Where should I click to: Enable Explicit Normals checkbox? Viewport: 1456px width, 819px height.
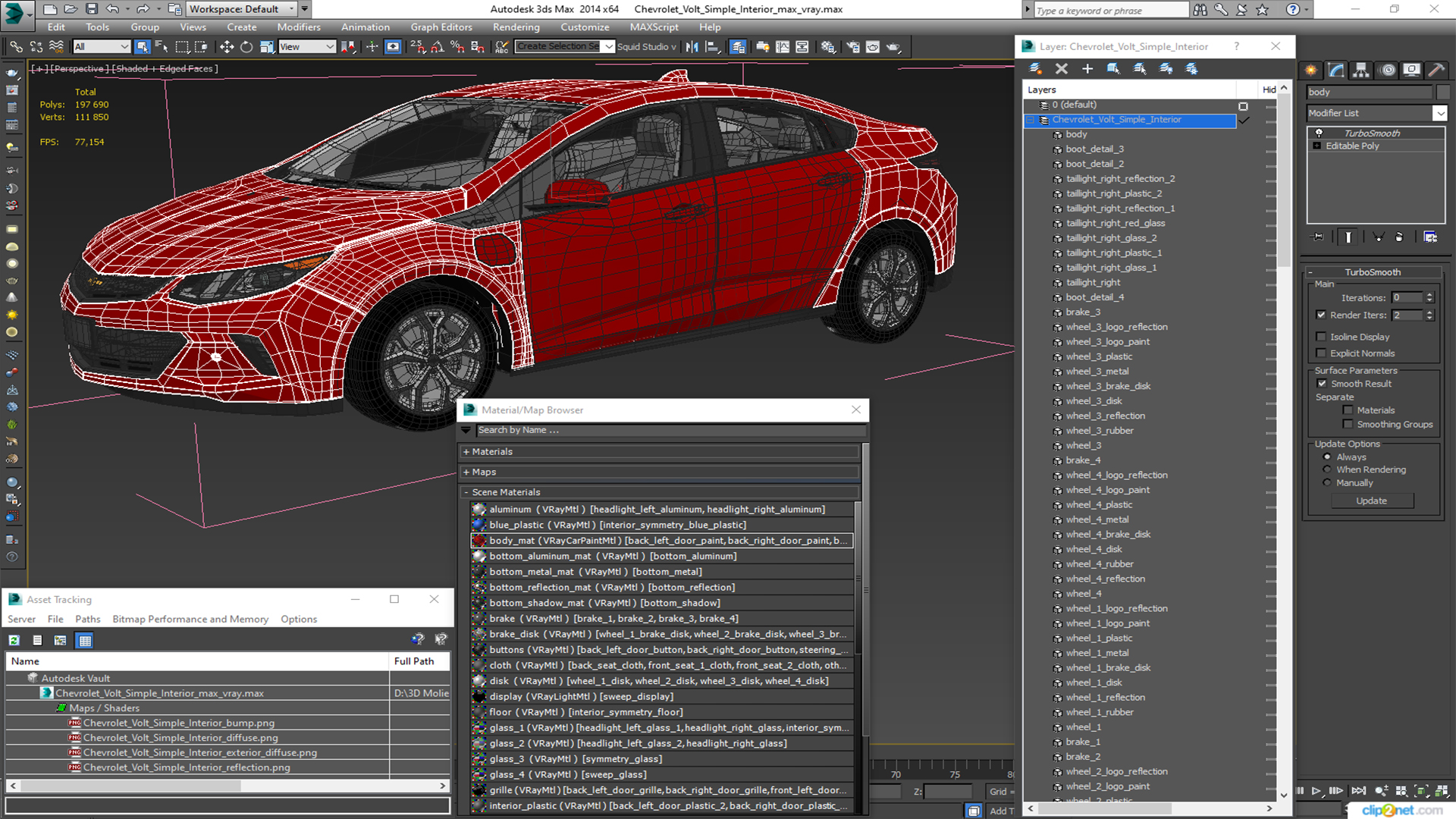pyautogui.click(x=1321, y=353)
